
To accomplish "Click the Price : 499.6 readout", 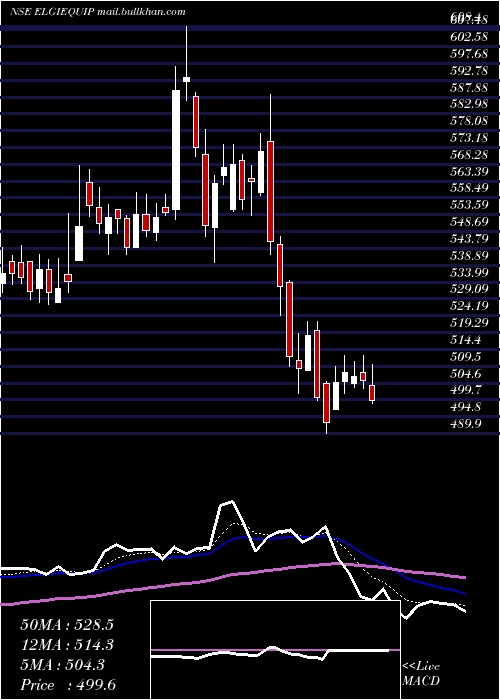I will [x=68, y=685].
